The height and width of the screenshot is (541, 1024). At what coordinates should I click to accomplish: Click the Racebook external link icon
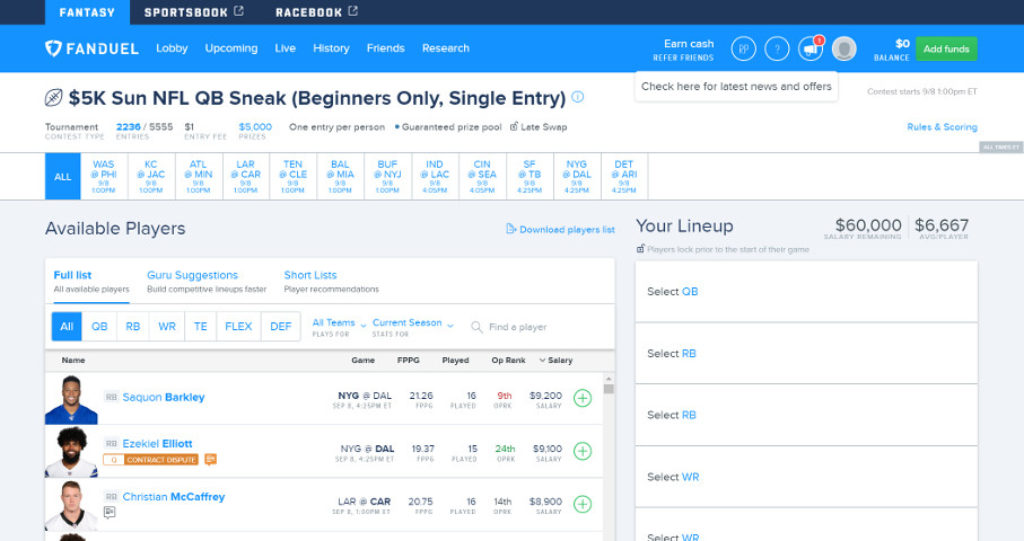pos(353,11)
